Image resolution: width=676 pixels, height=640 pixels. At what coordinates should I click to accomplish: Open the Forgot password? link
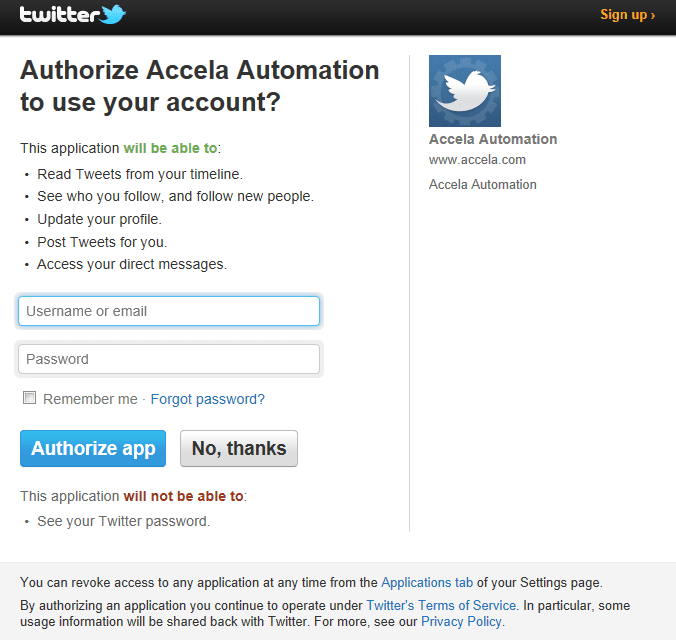[207, 399]
